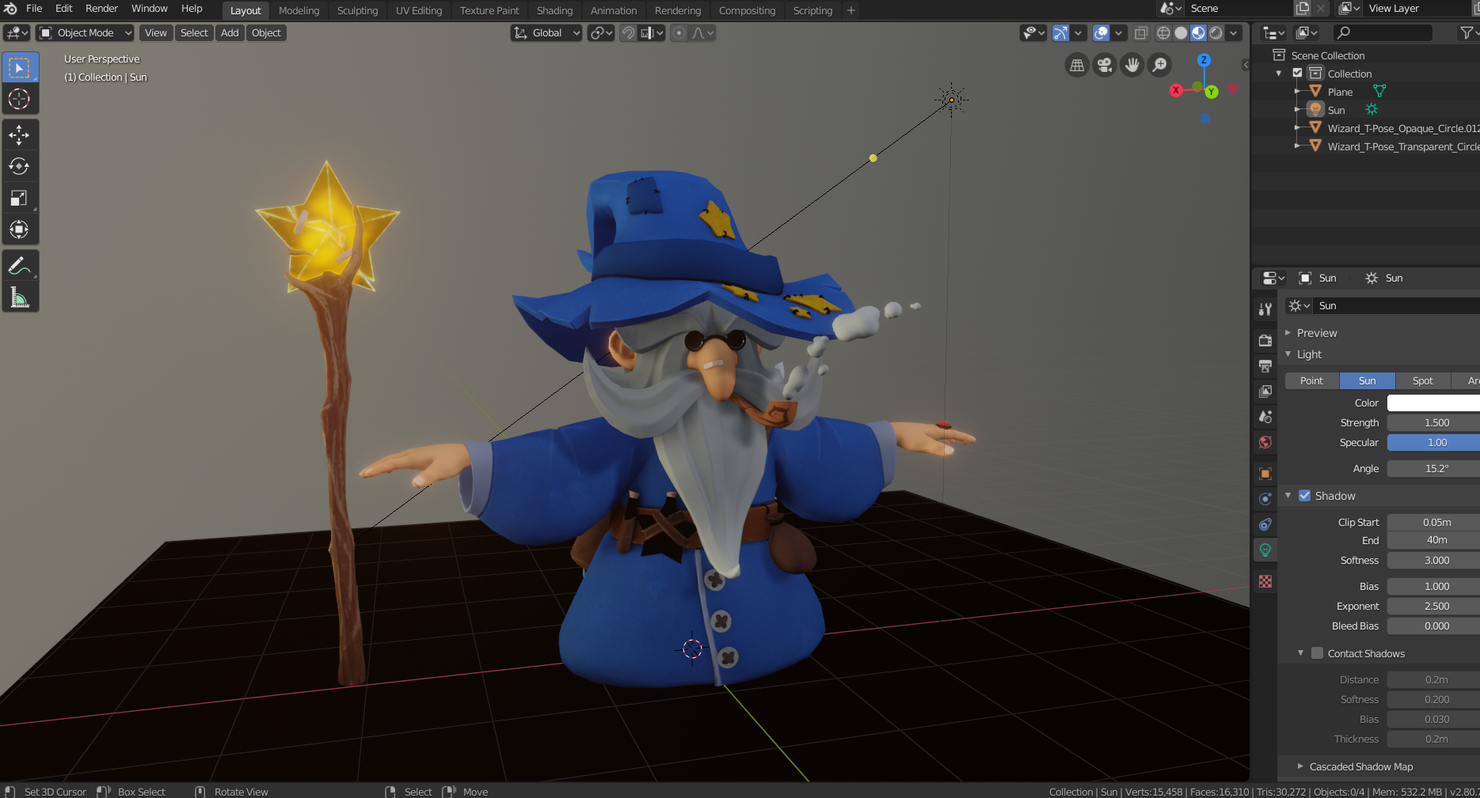Open the Global transform orientation dropdown
This screenshot has width=1480, height=798.
(546, 32)
